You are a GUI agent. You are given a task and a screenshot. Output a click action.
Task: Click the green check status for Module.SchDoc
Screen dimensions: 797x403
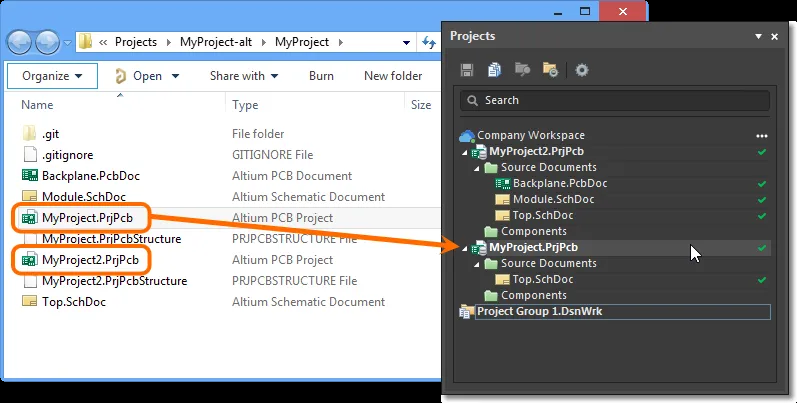click(x=761, y=200)
